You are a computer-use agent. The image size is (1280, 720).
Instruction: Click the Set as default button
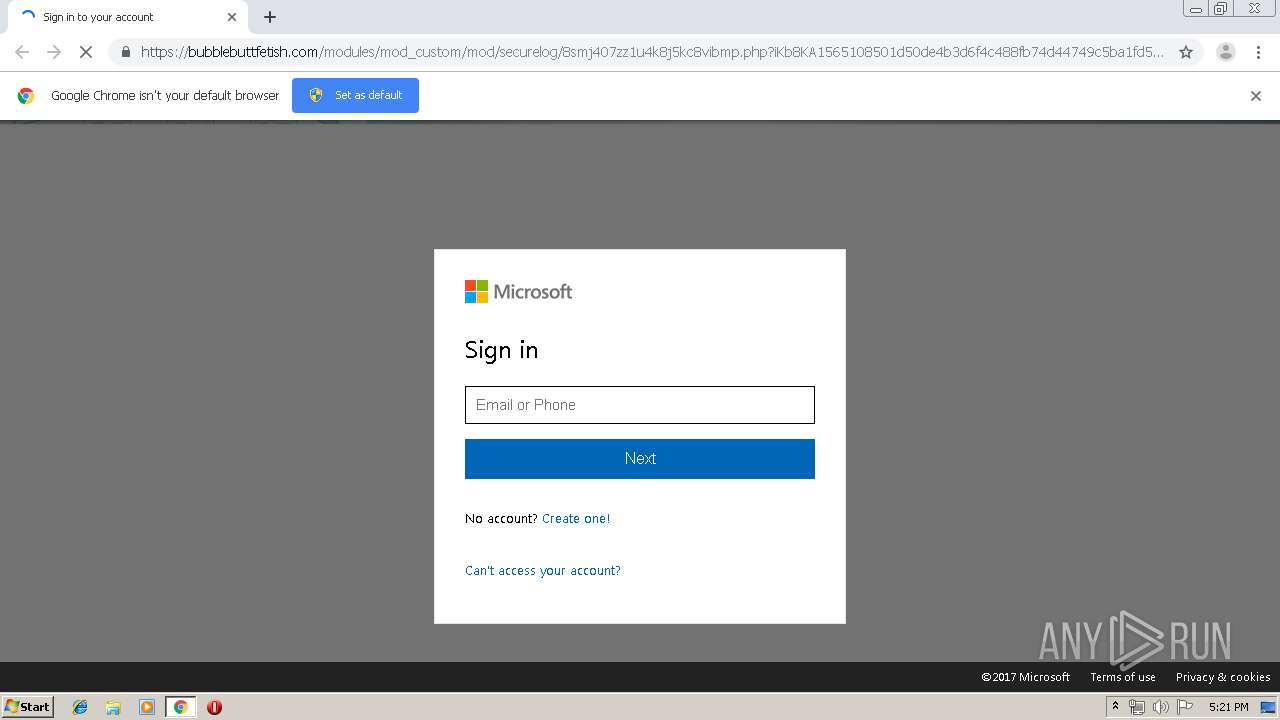coord(355,95)
